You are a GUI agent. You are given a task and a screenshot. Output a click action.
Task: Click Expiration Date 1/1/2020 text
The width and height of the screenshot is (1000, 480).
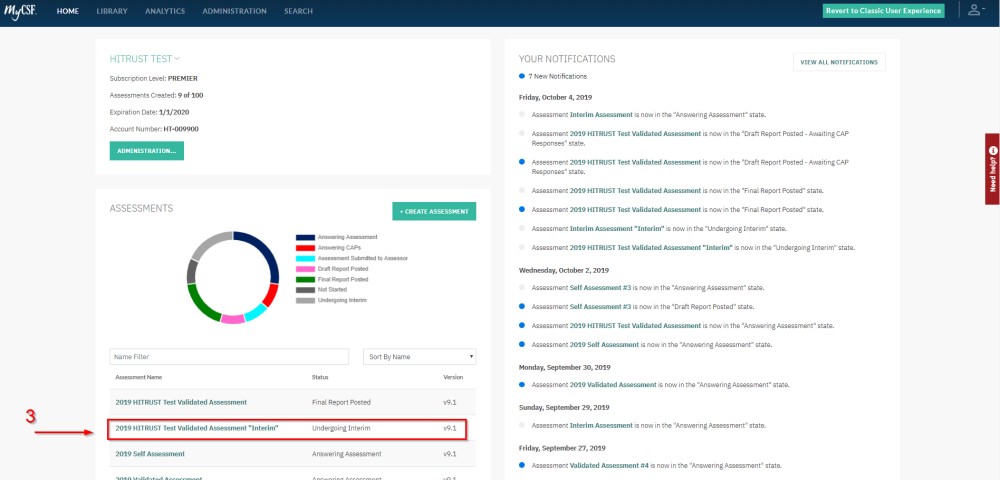(149, 112)
